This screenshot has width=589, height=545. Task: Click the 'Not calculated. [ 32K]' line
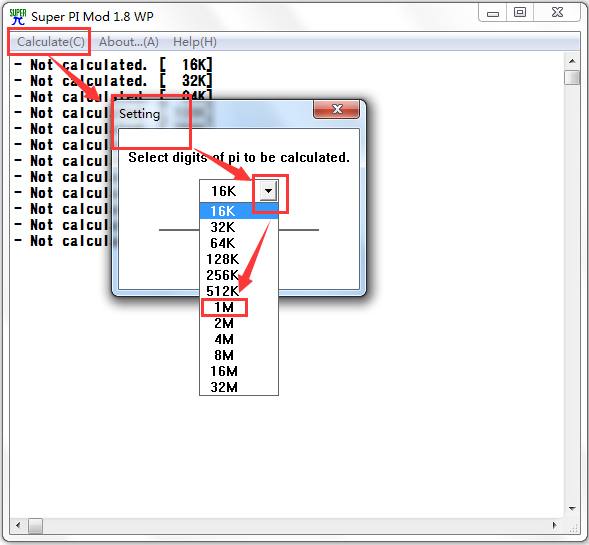(x=113, y=80)
